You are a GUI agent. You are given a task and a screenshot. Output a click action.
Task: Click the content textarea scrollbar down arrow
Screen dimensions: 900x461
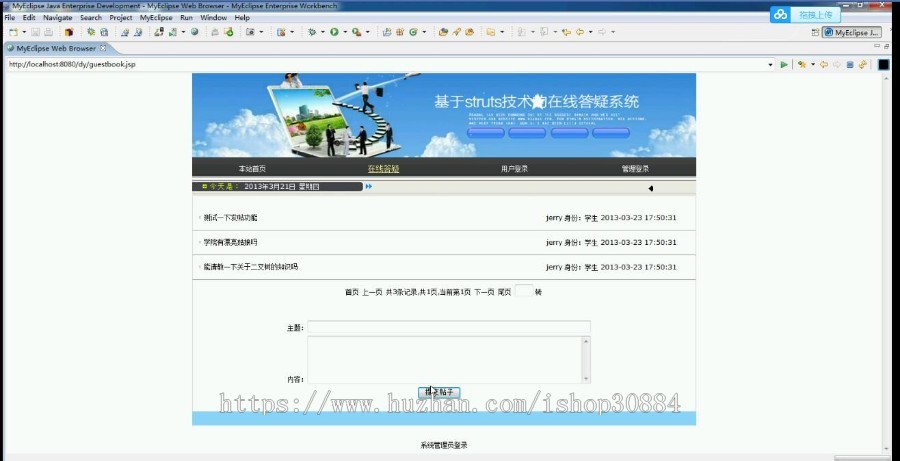[x=586, y=379]
